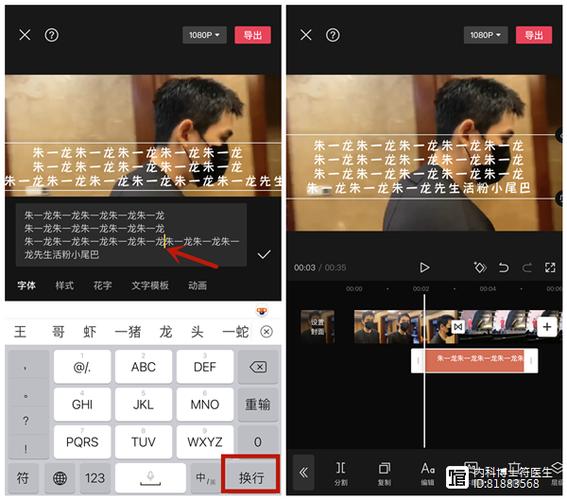
Task: Switch to the 动画 tab
Action: [x=197, y=286]
